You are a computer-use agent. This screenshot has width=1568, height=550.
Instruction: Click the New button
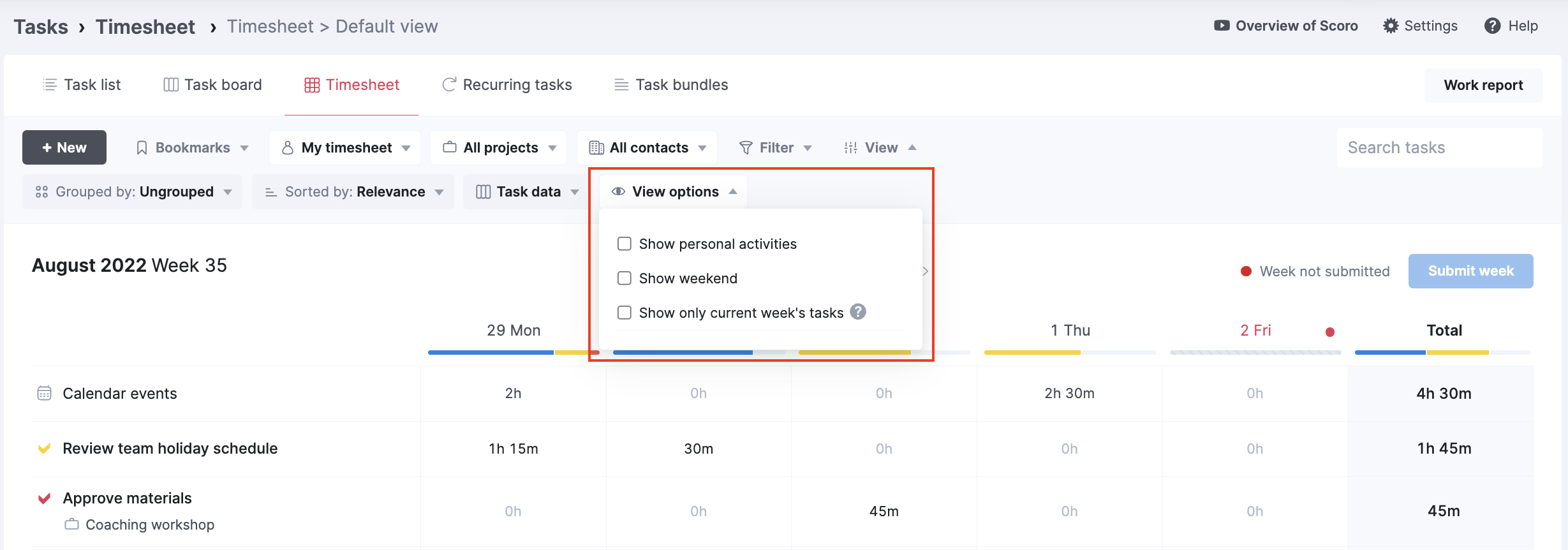[64, 147]
